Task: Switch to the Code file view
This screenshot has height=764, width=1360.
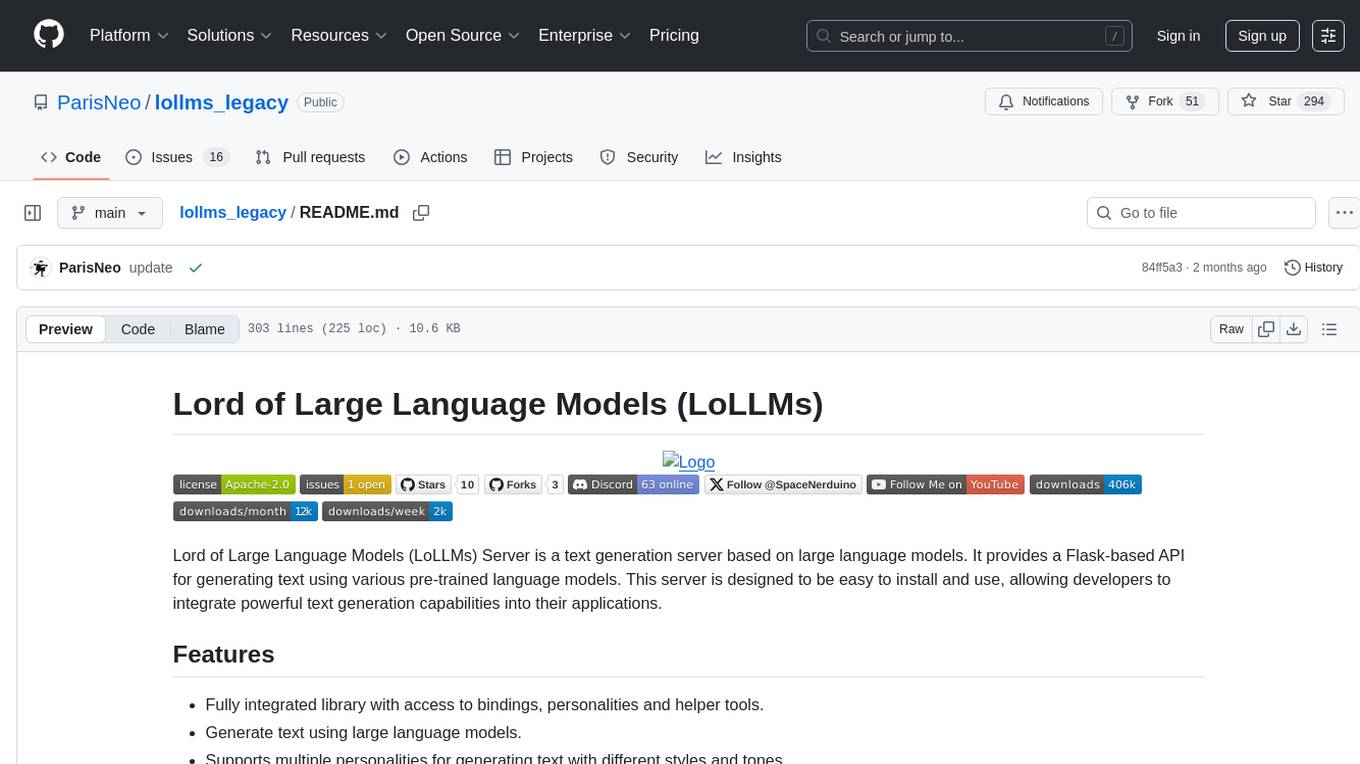Action: (138, 329)
